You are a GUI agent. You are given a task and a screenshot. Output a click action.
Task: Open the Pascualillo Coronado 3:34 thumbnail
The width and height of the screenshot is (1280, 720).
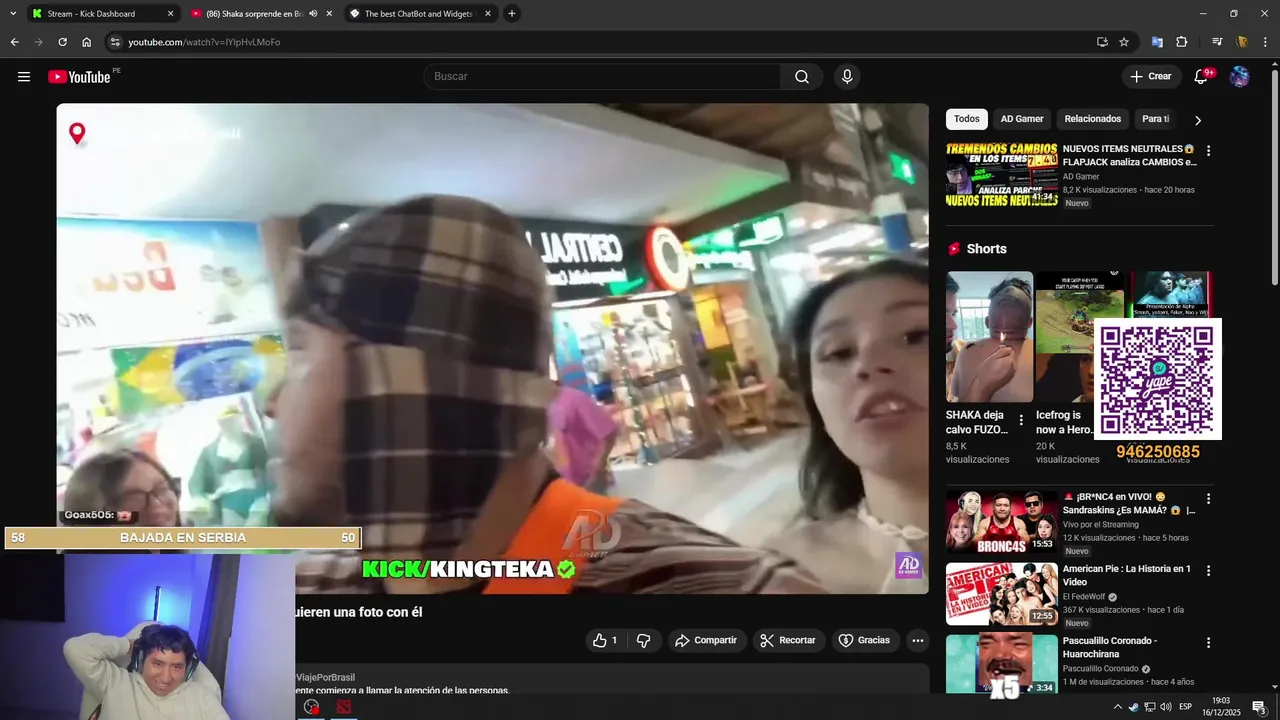1002,665
